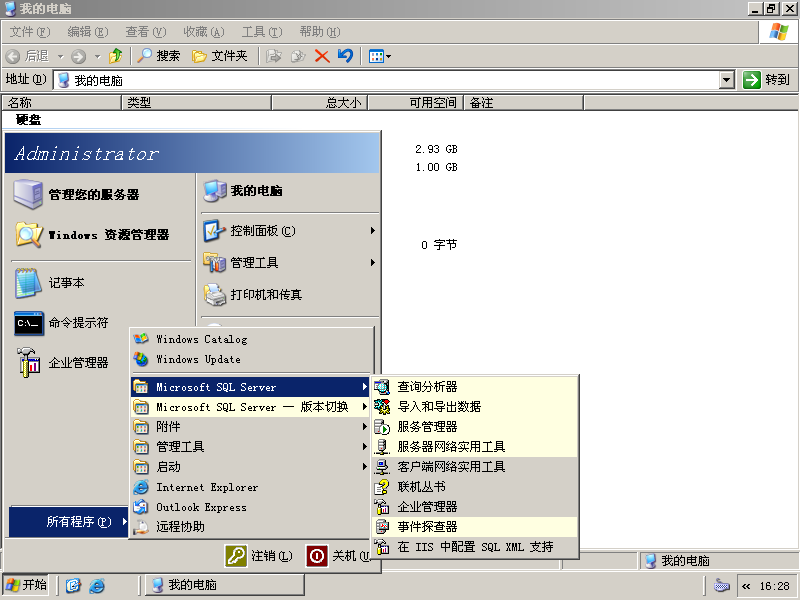Sort by the 可用空间 column header
This screenshot has width=800, height=600.
pyautogui.click(x=416, y=103)
